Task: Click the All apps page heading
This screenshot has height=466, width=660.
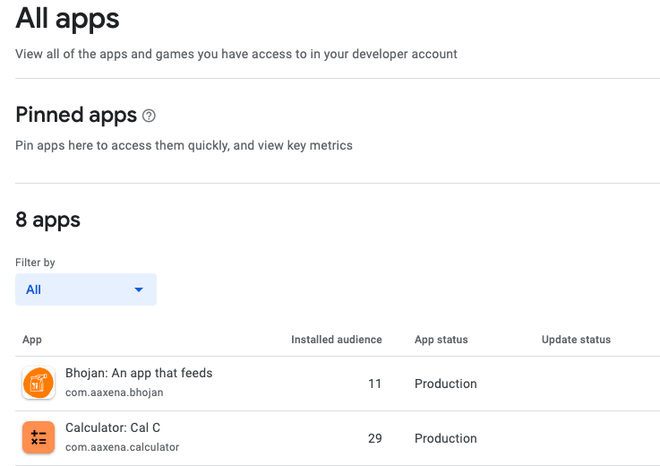Action: click(x=67, y=18)
